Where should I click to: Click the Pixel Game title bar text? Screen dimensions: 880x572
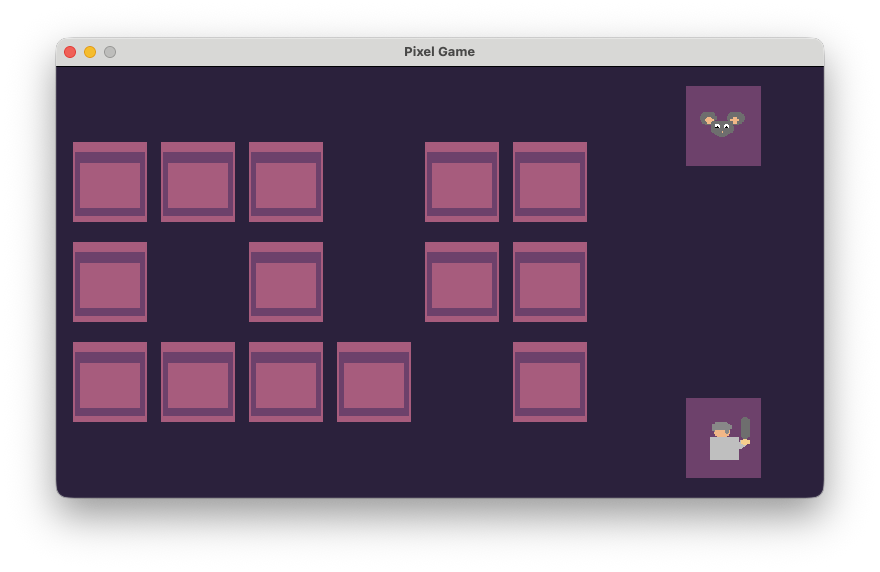[439, 52]
